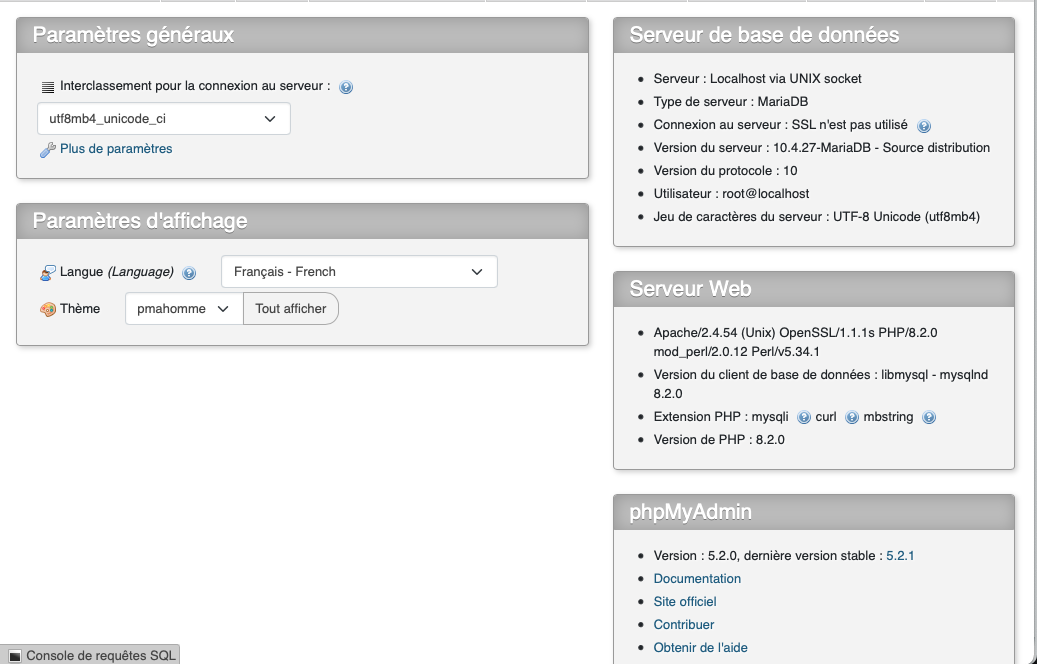Click the wrench icon for more parameters
This screenshot has height=664, width=1037.
coord(47,150)
